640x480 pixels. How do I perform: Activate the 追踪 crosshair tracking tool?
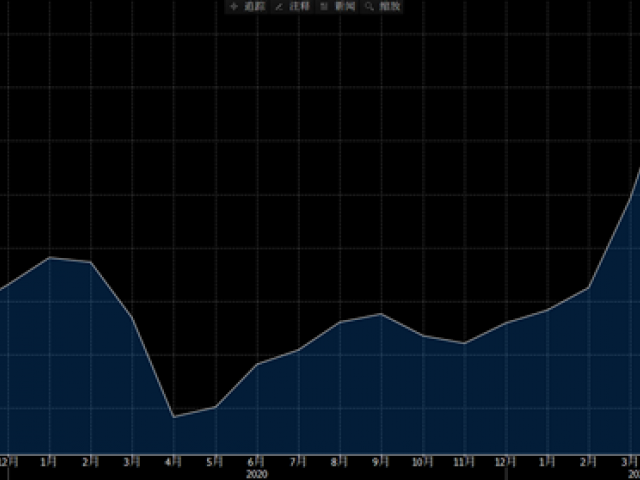click(x=241, y=7)
